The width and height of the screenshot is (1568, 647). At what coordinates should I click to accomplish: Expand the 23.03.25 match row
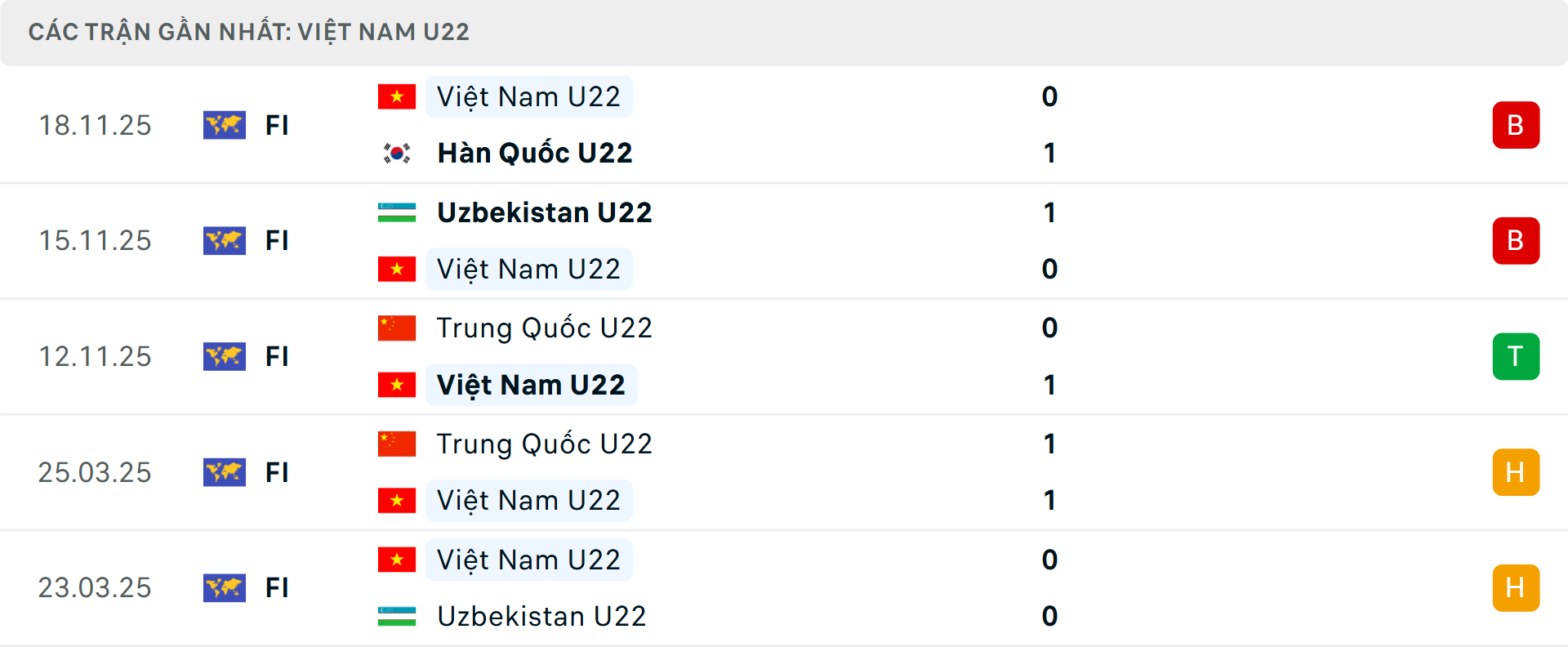coord(817,587)
